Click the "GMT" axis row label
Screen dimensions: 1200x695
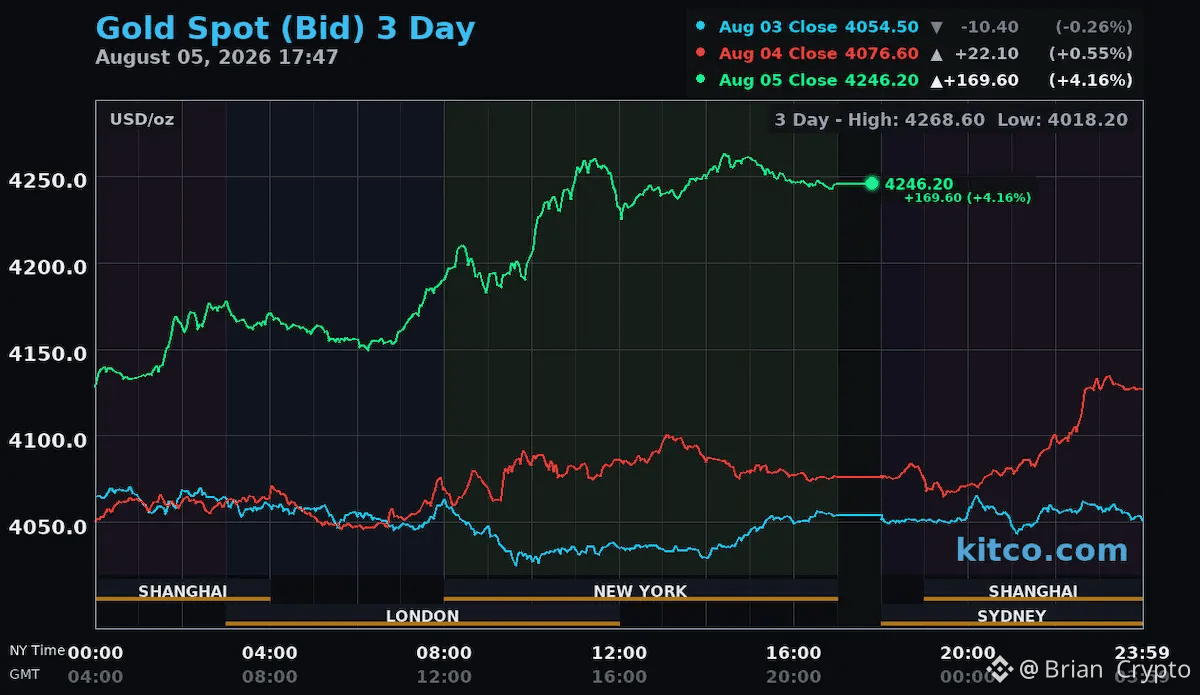click(x=24, y=674)
